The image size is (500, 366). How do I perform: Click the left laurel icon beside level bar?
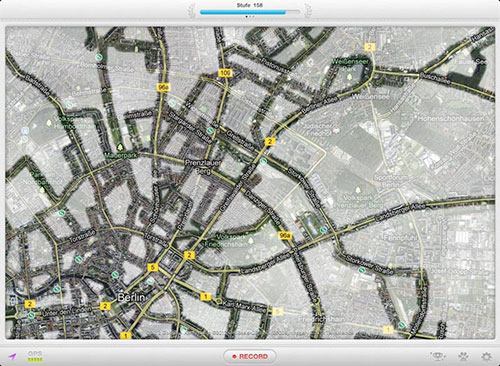(193, 12)
